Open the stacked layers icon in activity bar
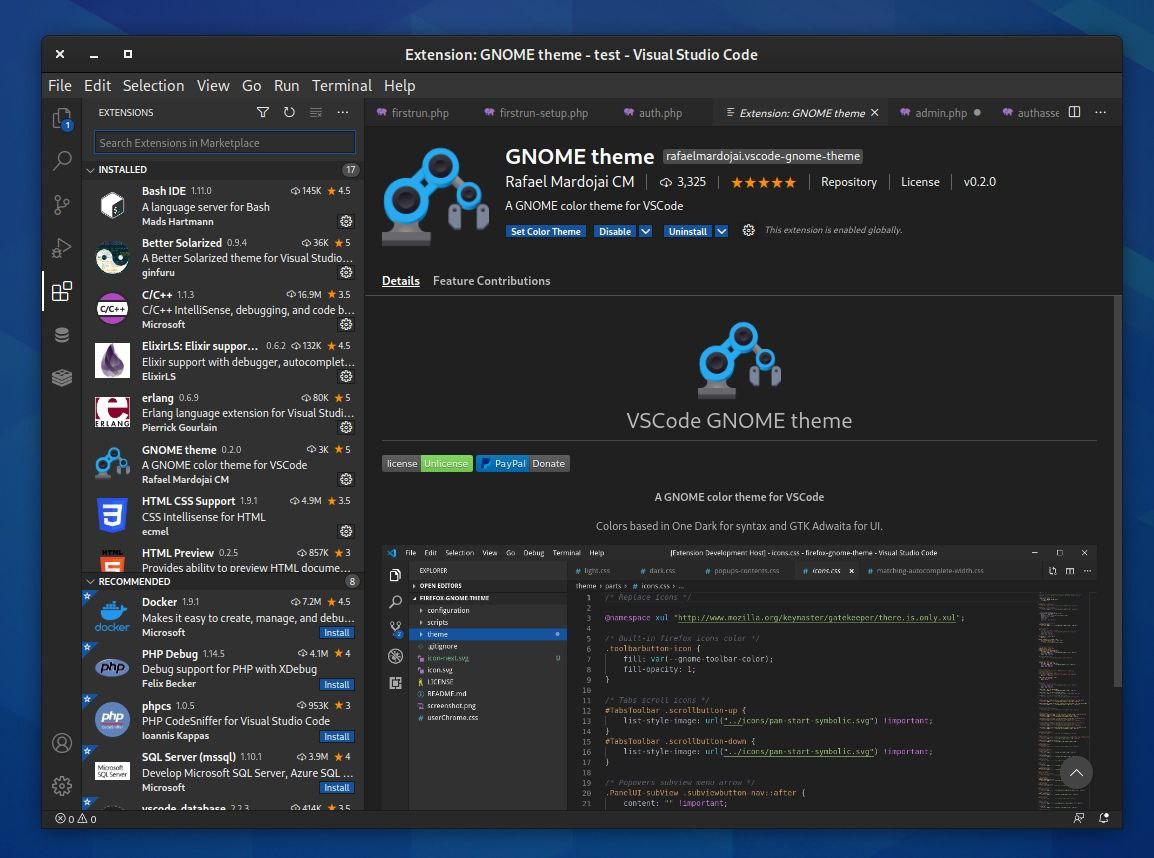The width and height of the screenshot is (1154, 858). [62, 377]
